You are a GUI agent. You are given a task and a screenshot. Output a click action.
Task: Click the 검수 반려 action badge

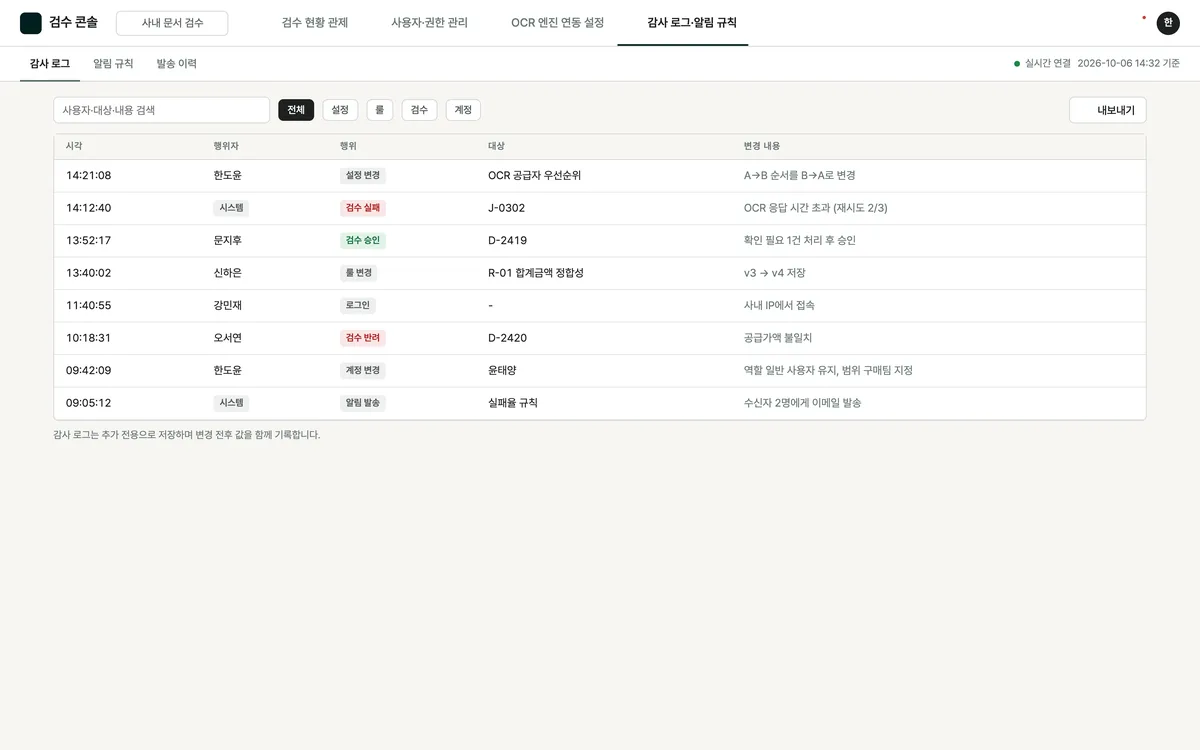[363, 338]
